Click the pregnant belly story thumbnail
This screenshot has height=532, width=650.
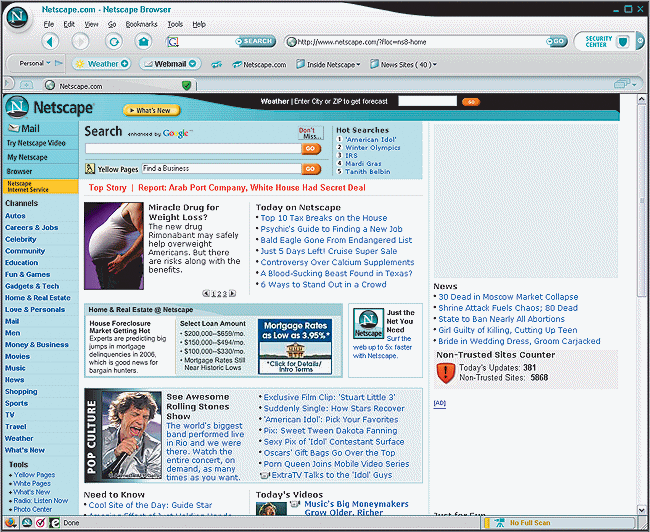click(x=114, y=246)
